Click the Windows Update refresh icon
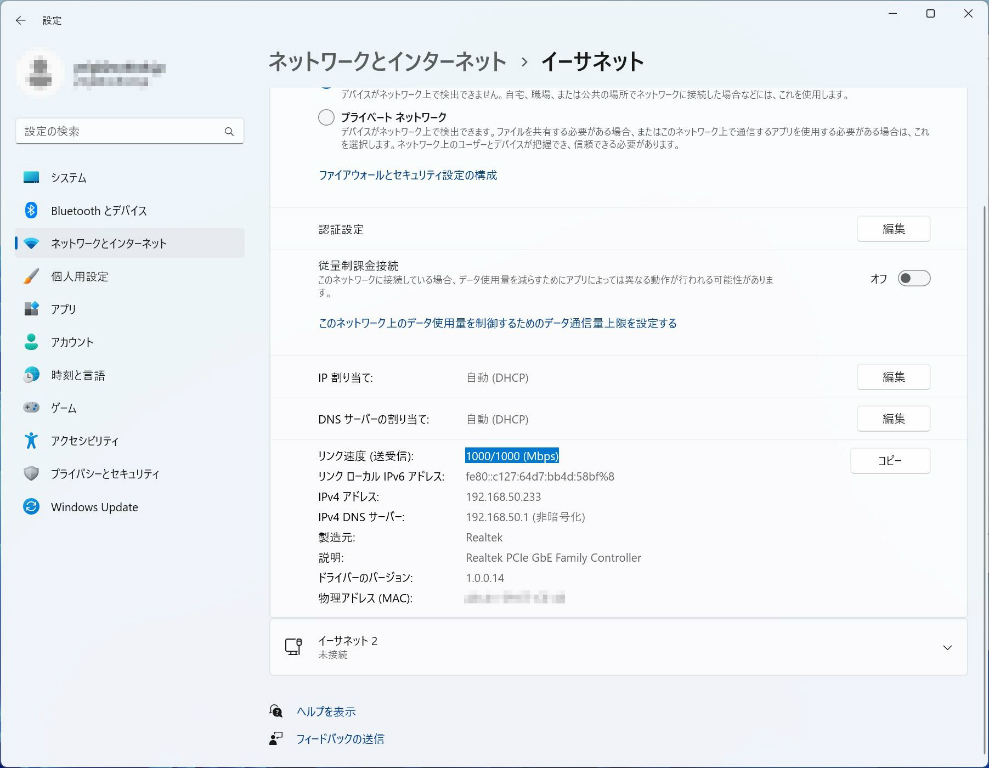The width and height of the screenshot is (989, 768). pos(31,507)
